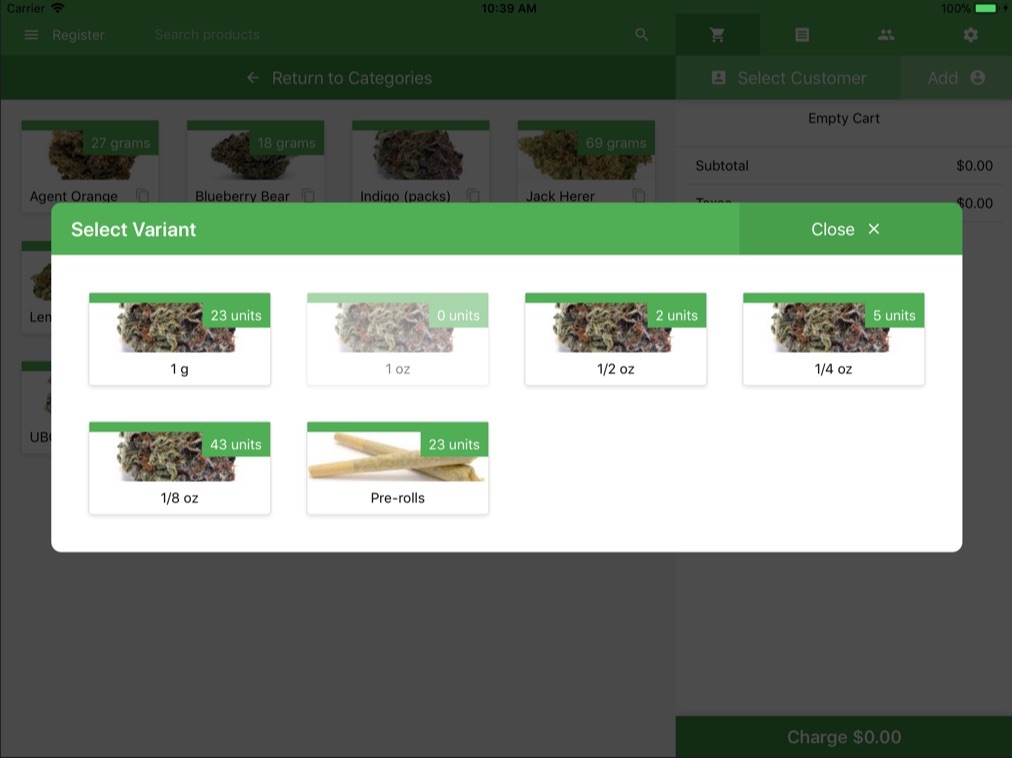
Task: Select the 1 g variant
Action: click(179, 339)
